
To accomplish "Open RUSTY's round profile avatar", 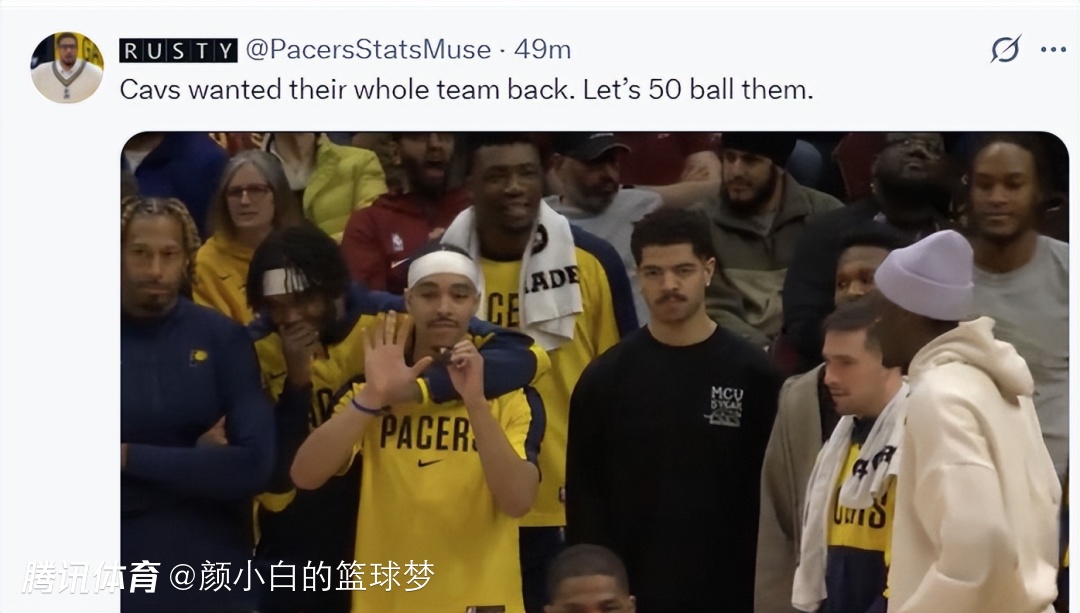I will (67, 67).
